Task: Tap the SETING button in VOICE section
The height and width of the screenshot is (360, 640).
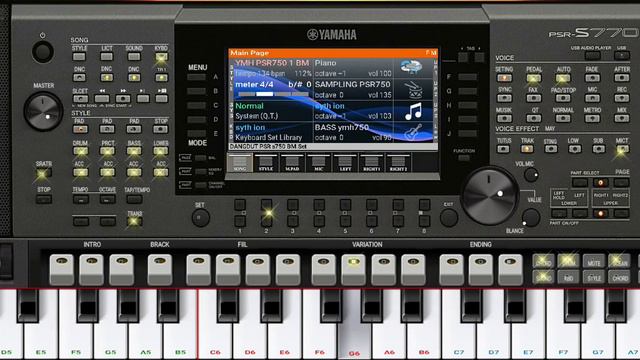Action: point(504,78)
